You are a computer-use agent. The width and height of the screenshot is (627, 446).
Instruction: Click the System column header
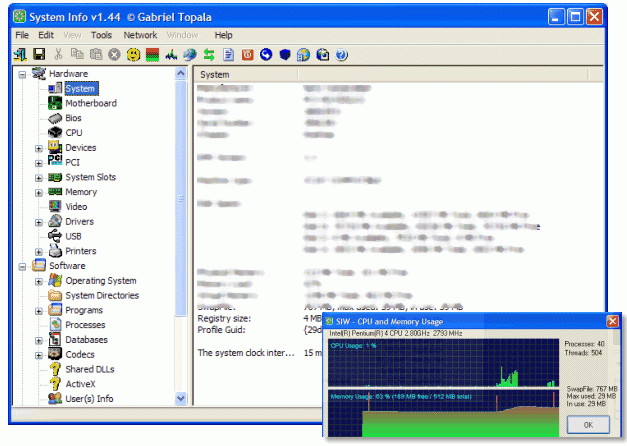pos(246,74)
